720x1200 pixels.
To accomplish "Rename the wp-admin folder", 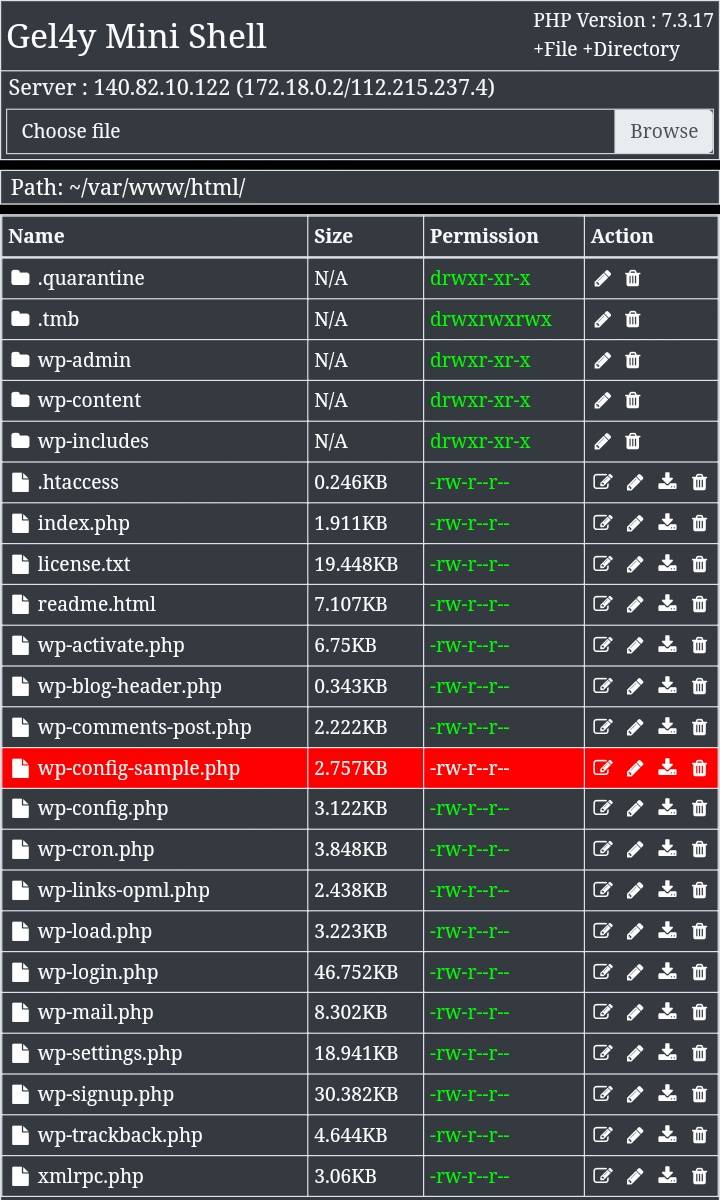I will [x=602, y=360].
